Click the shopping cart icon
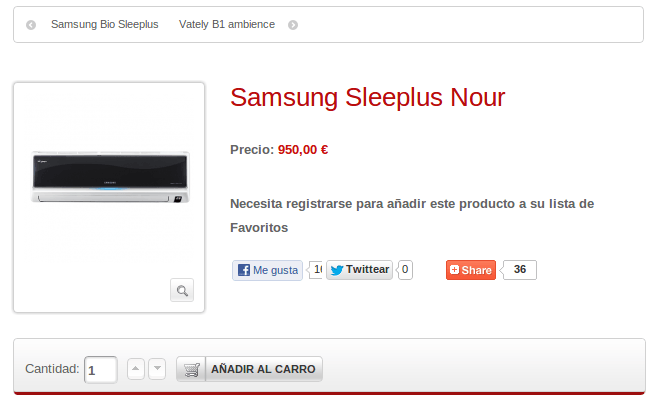655x408 pixels. pyautogui.click(x=192, y=370)
